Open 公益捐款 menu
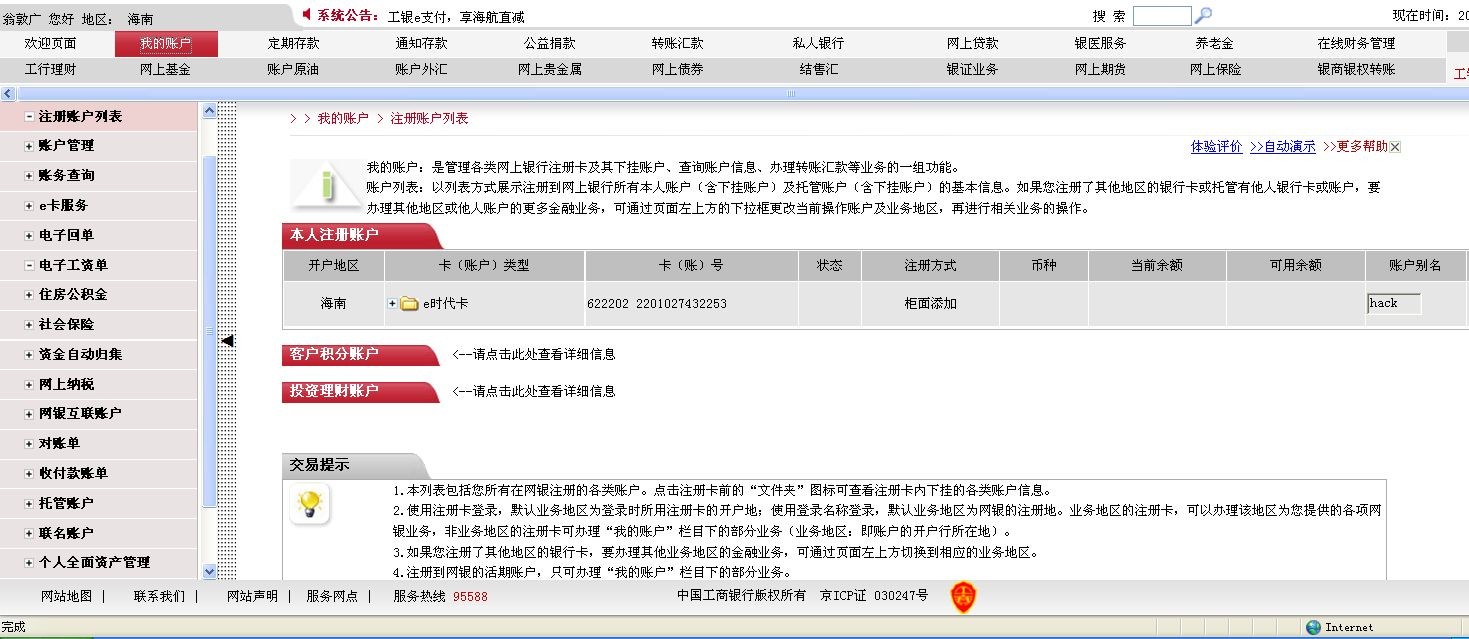 549,44
